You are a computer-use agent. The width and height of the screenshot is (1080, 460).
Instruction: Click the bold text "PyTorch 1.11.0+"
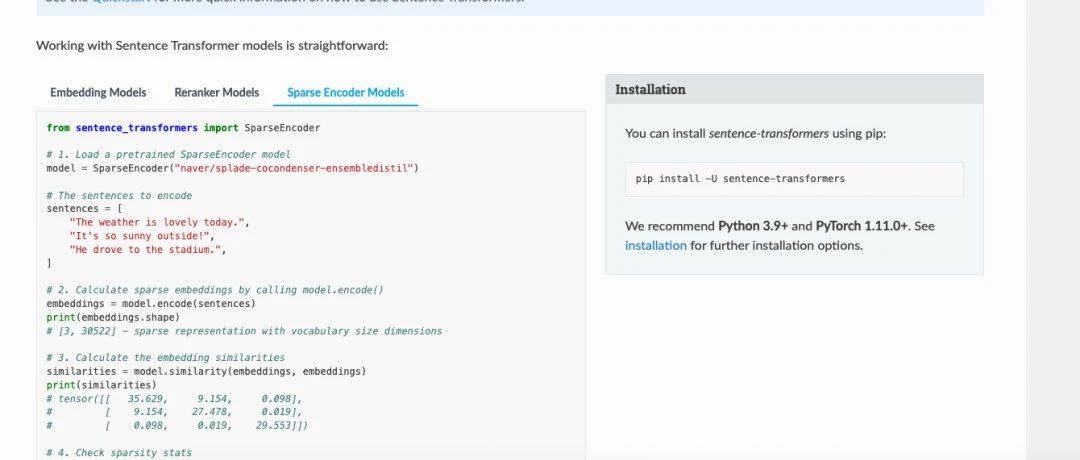(x=862, y=227)
